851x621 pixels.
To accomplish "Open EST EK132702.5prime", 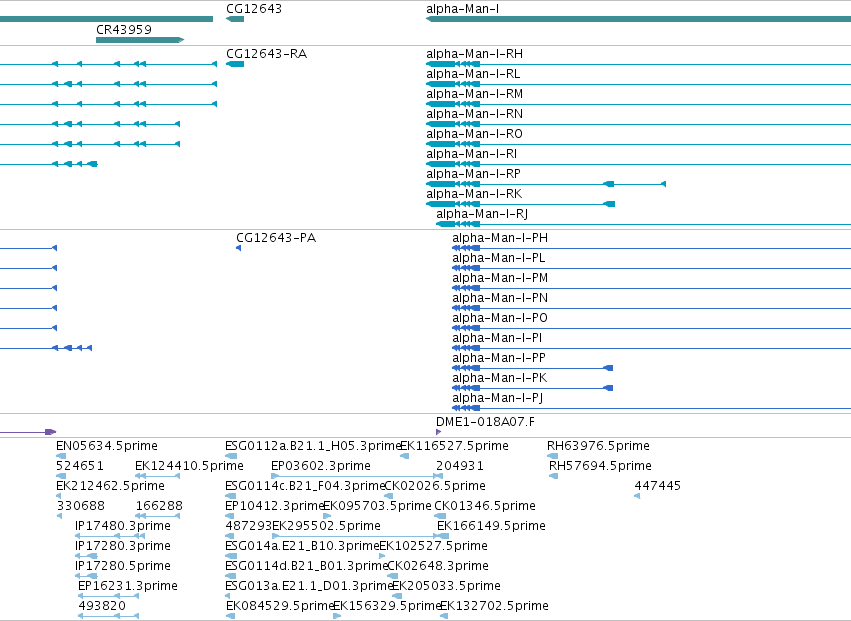I will tap(444, 616).
